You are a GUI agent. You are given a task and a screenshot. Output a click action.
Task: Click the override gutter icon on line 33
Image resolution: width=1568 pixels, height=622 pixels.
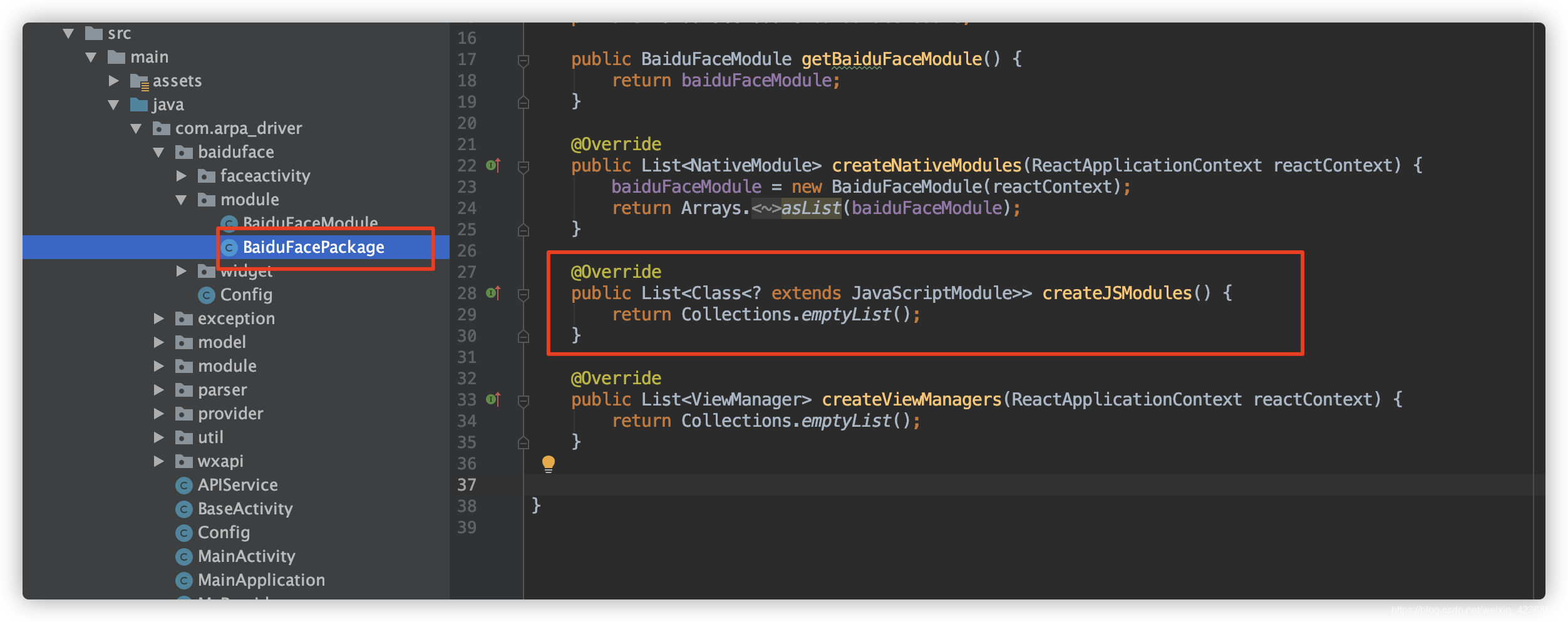coord(493,399)
